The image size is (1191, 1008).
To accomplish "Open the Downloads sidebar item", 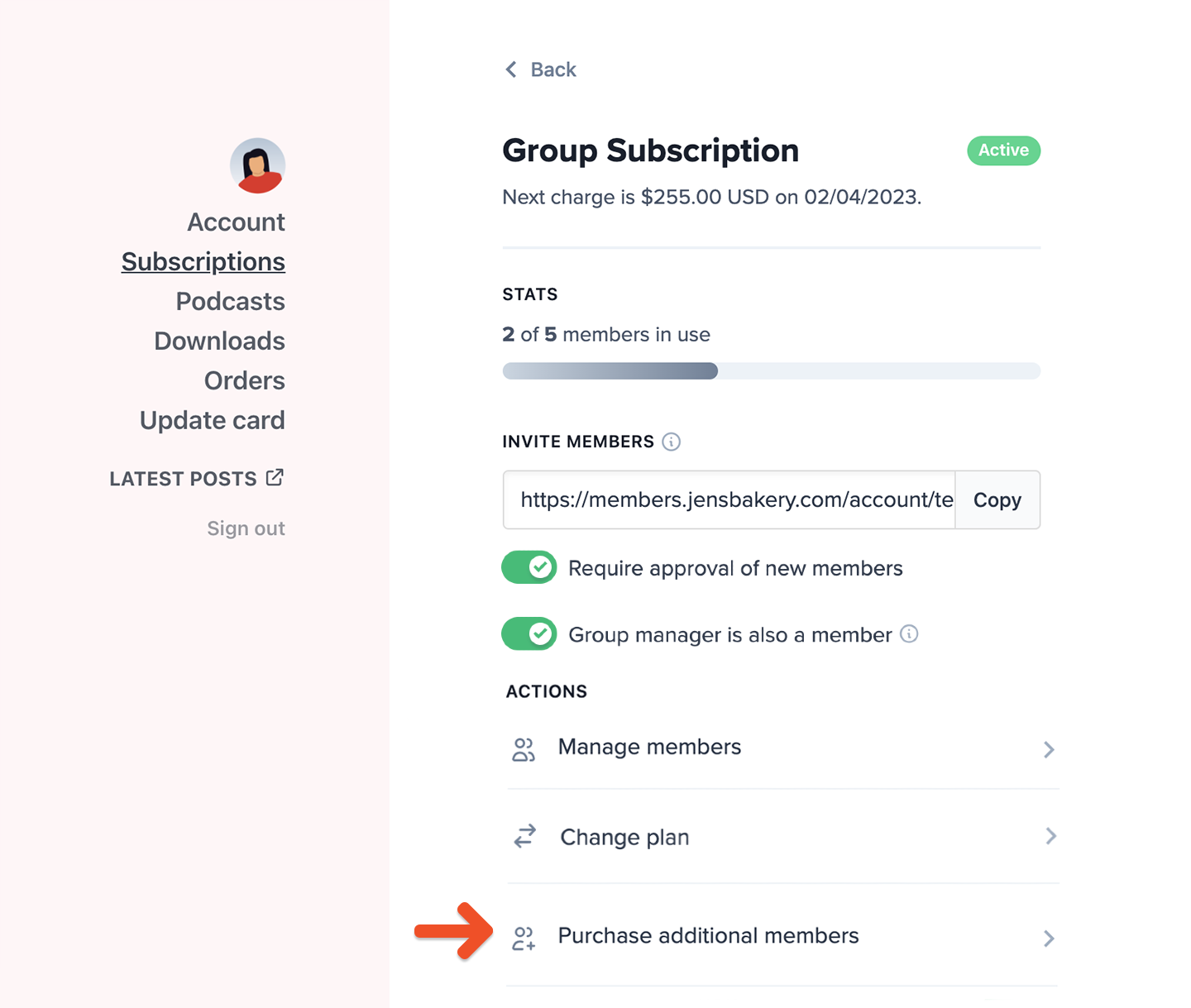I will [x=219, y=341].
